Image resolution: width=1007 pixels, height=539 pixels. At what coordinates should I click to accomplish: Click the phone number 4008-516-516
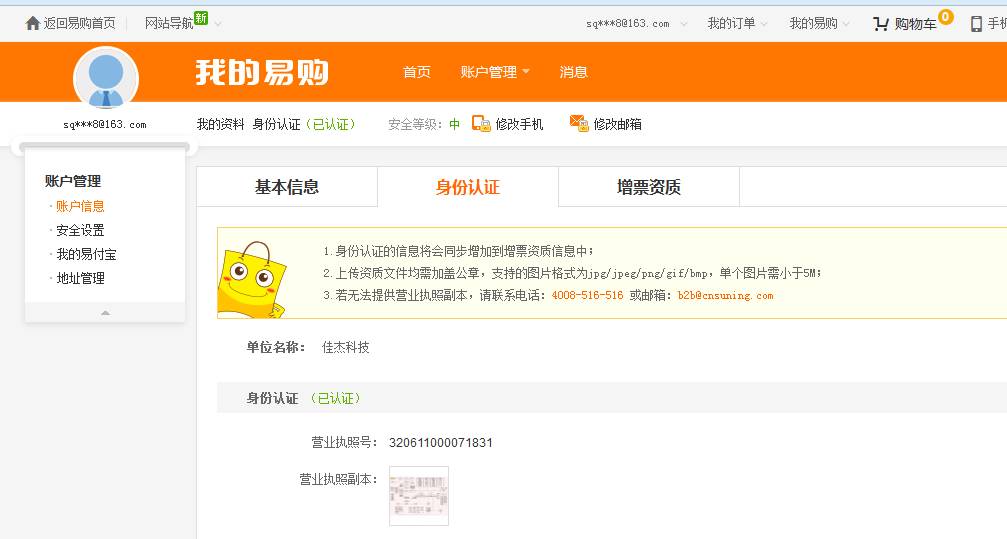click(x=587, y=296)
